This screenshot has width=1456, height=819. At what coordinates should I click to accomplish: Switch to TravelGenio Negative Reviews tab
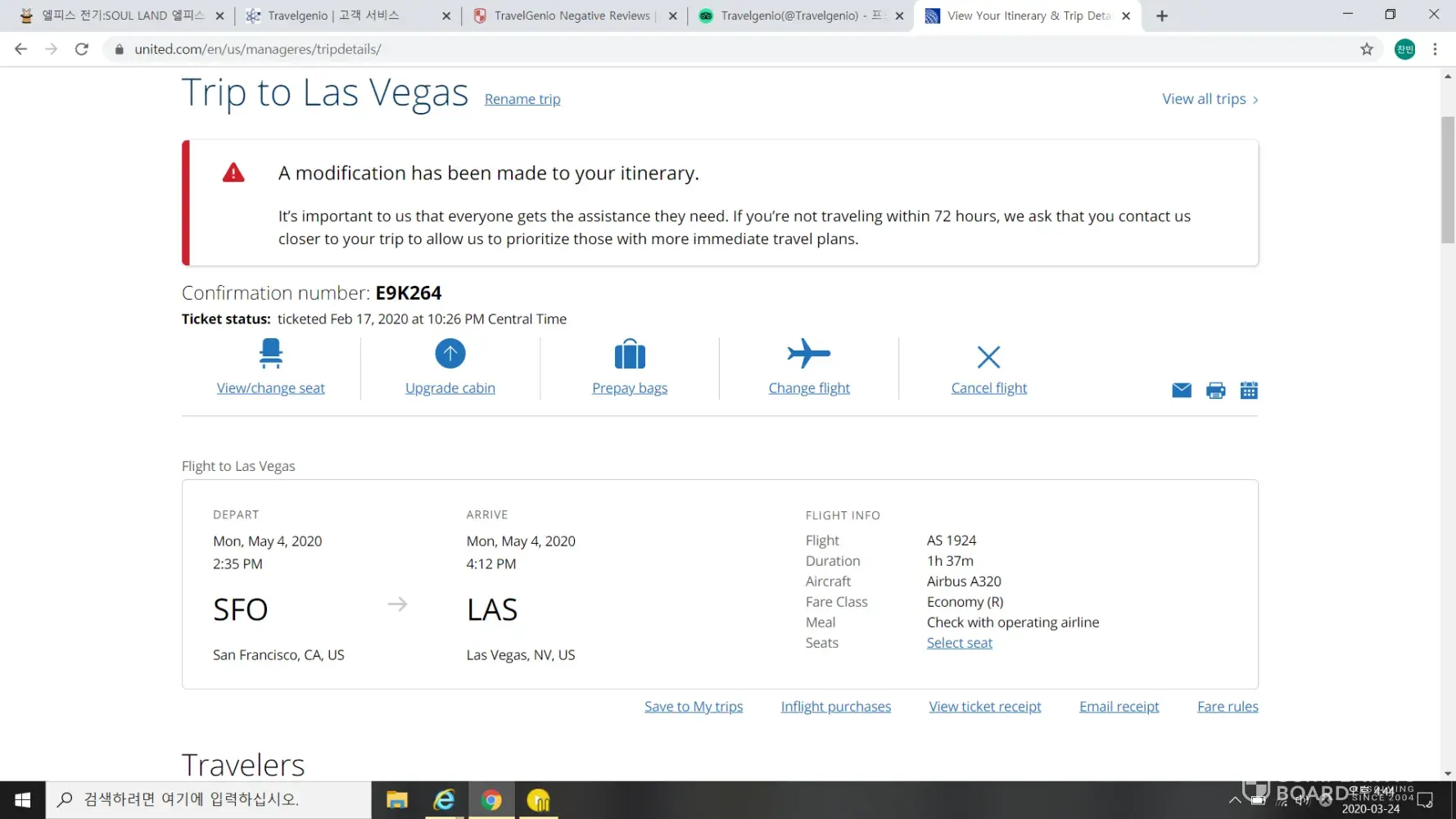pos(572,16)
